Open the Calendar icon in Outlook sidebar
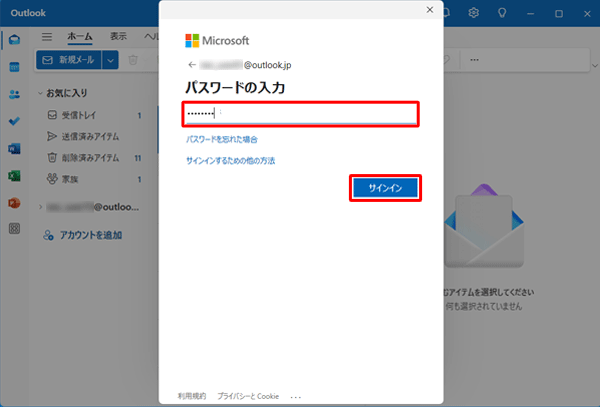This screenshot has width=600, height=407. pyautogui.click(x=15, y=67)
